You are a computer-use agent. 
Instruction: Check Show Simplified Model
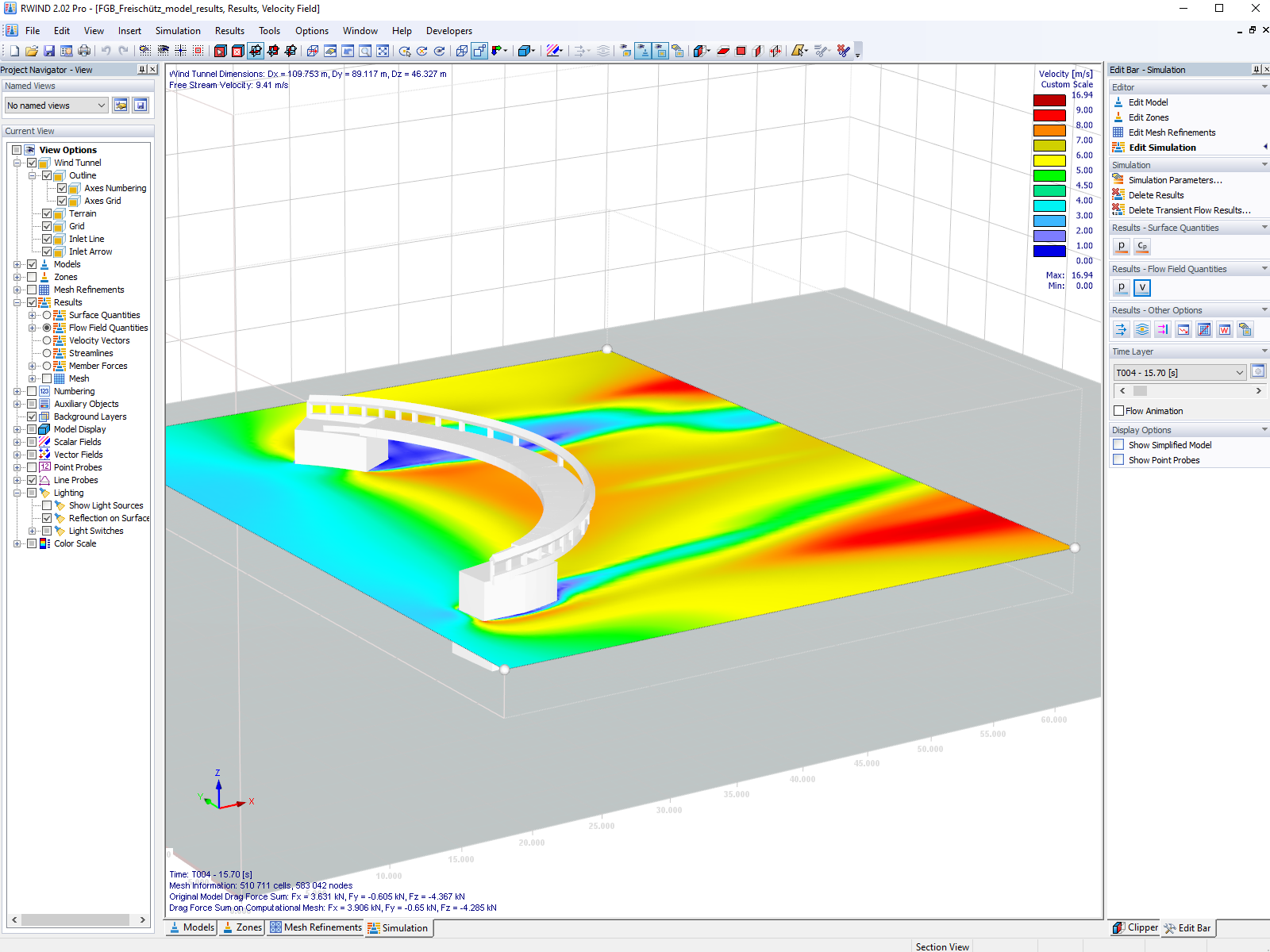(x=1118, y=445)
